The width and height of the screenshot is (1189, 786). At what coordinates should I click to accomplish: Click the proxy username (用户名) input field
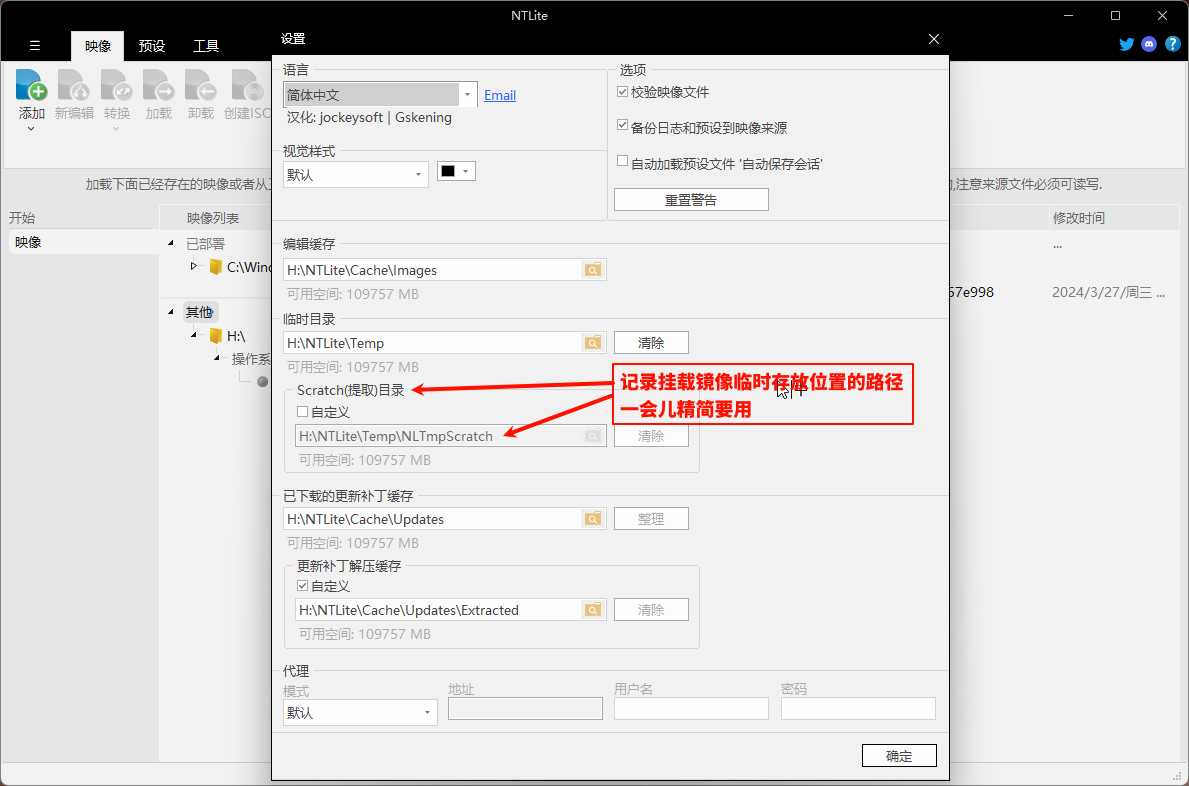[x=692, y=709]
